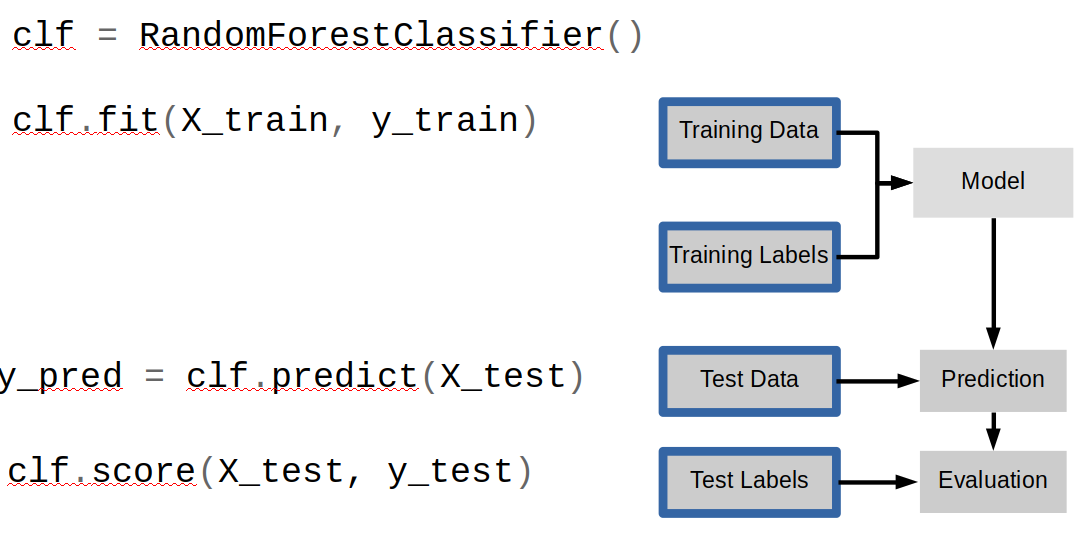Select the Prediction block
The height and width of the screenshot is (535, 1074).
[992, 380]
